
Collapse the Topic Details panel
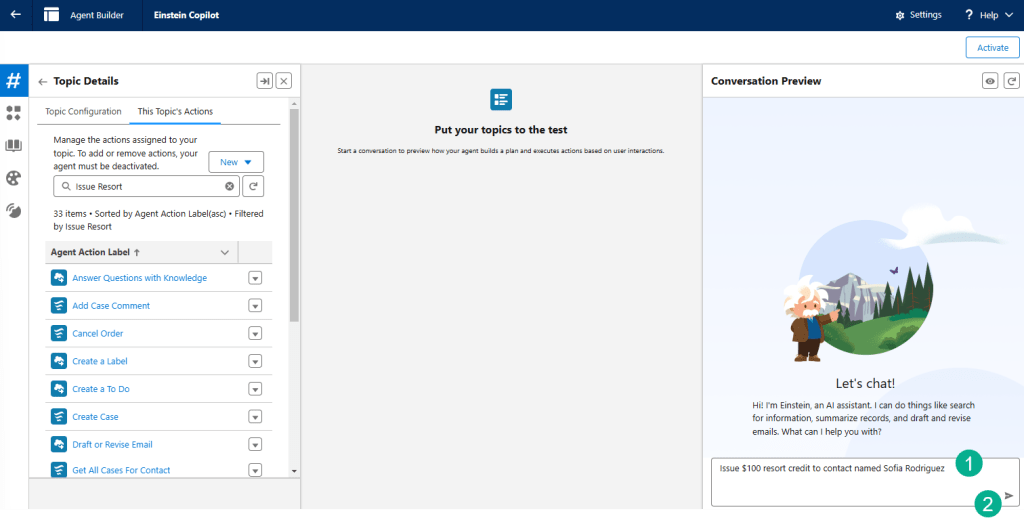coord(264,81)
